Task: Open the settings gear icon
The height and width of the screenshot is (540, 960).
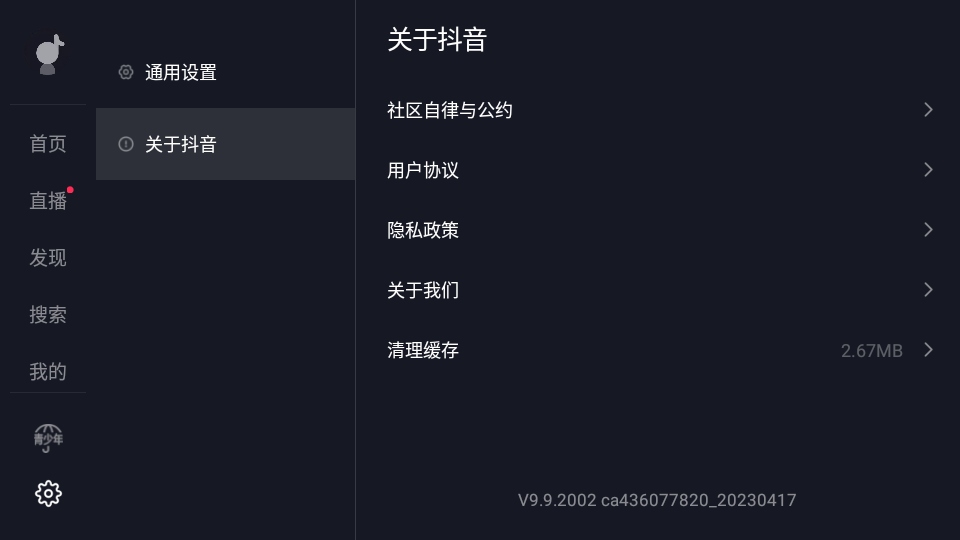Action: pyautogui.click(x=48, y=493)
